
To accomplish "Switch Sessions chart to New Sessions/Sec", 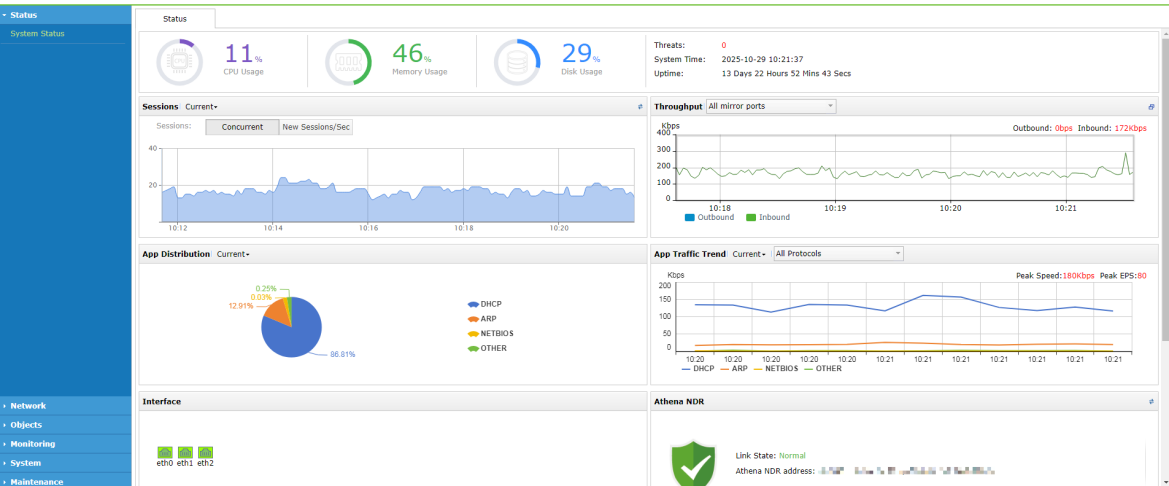I will point(316,127).
